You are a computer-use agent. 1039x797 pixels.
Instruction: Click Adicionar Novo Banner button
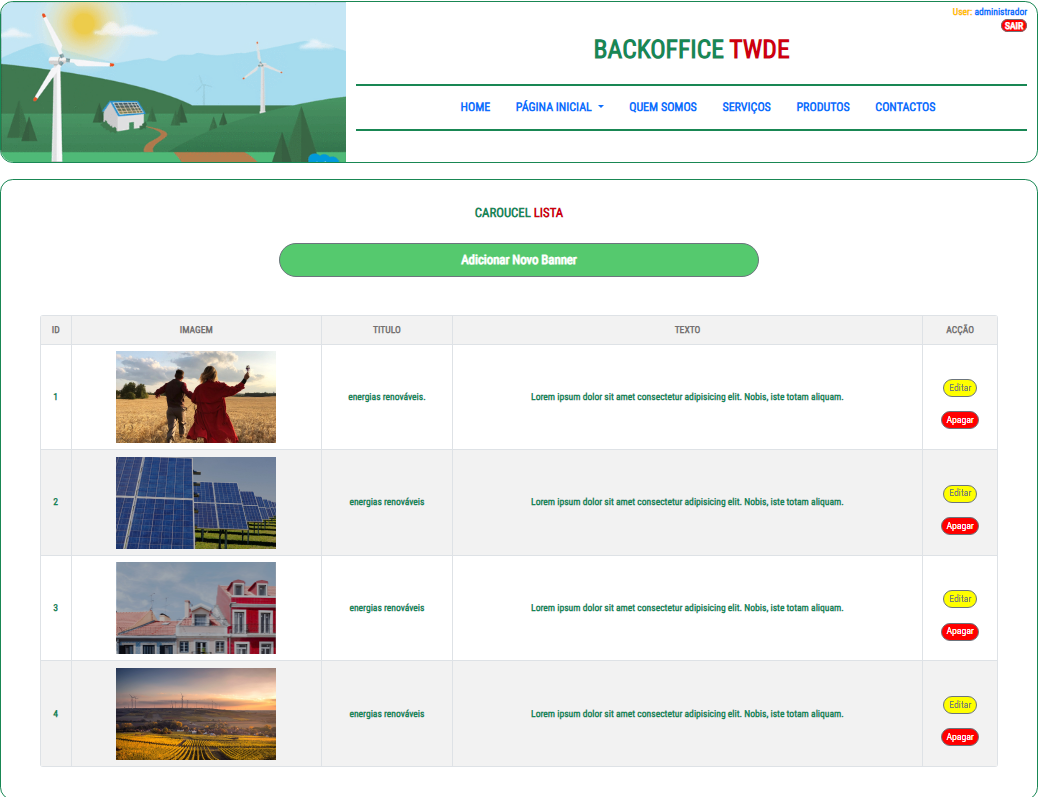tap(518, 260)
